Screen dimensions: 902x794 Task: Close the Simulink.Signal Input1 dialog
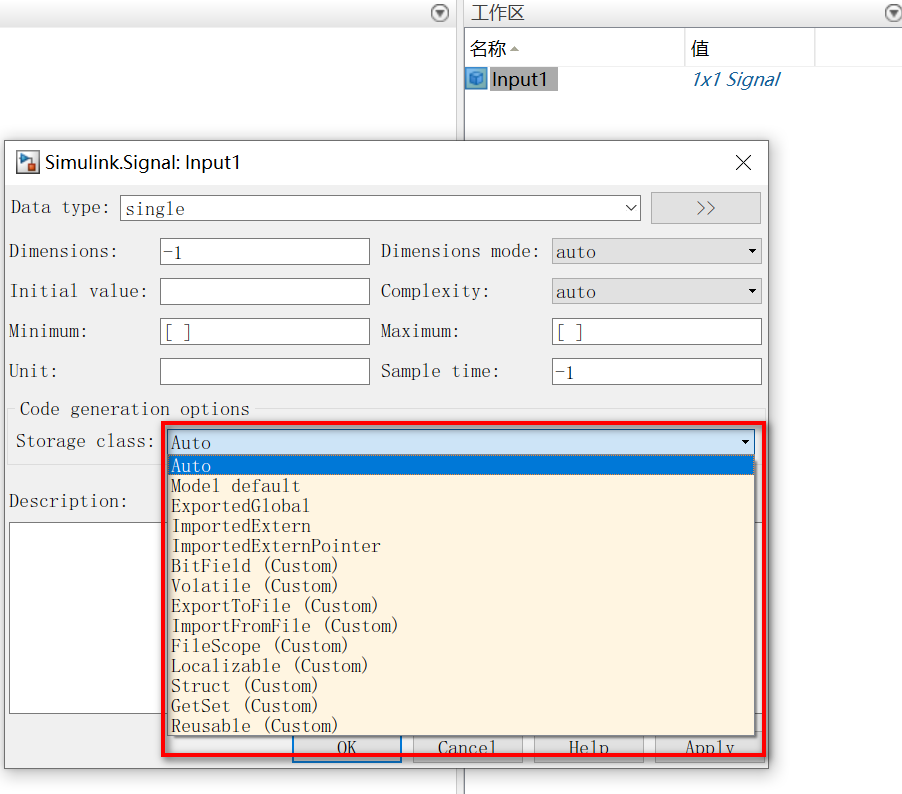(743, 162)
